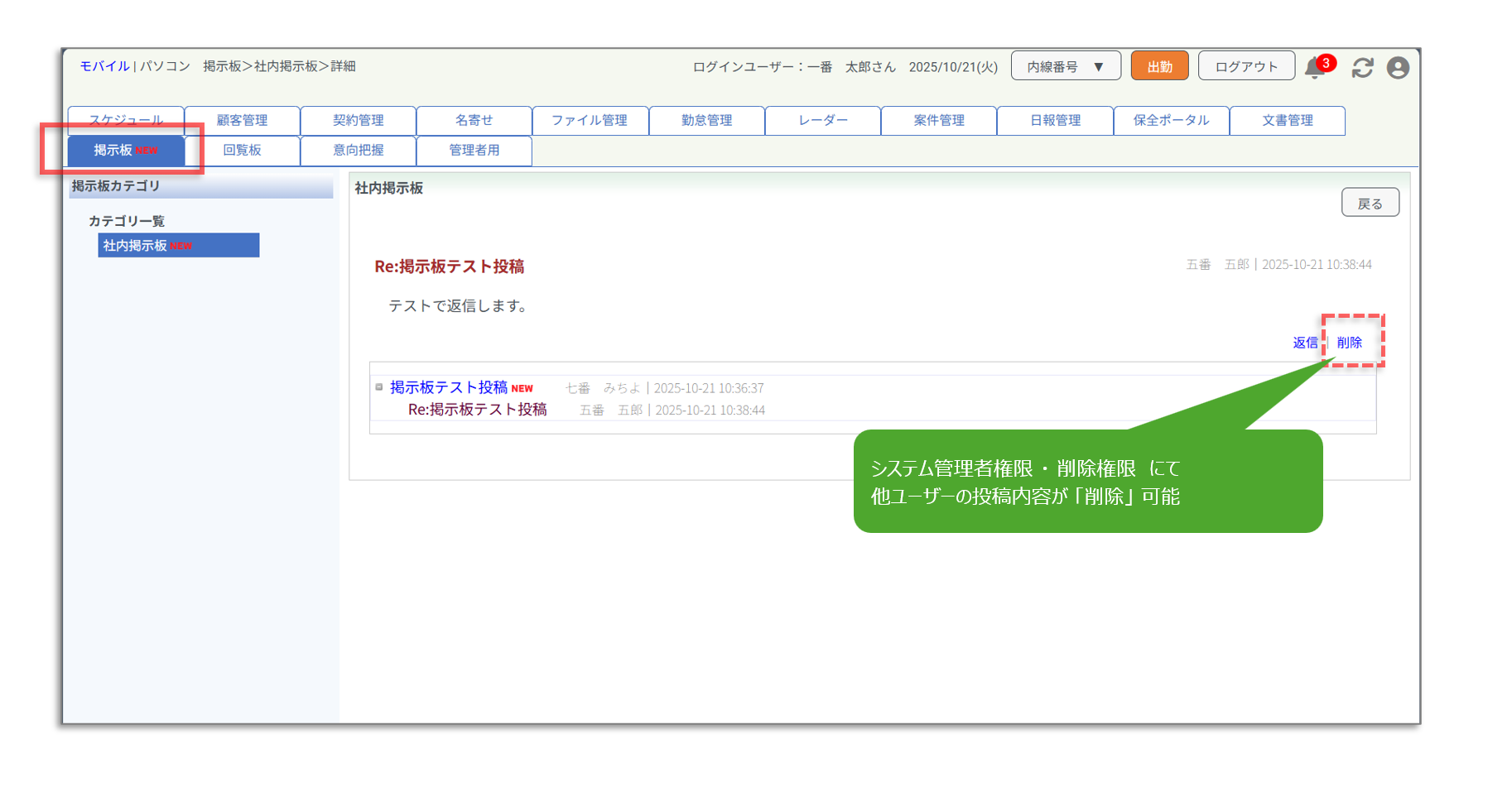The width and height of the screenshot is (1512, 787).
Task: Select the 勤怠管理 tab
Action: pyautogui.click(x=706, y=121)
